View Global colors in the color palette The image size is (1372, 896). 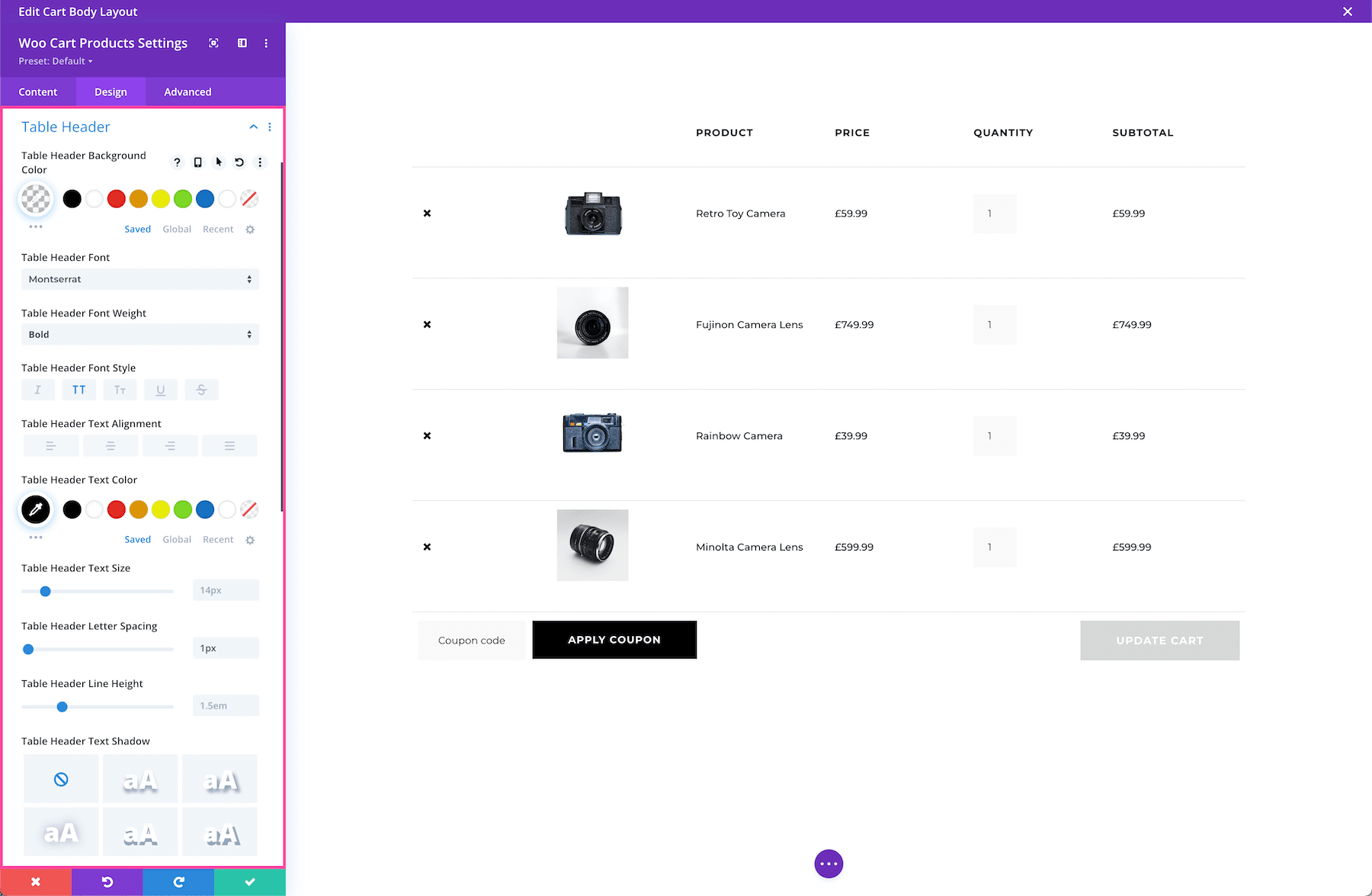coord(177,229)
